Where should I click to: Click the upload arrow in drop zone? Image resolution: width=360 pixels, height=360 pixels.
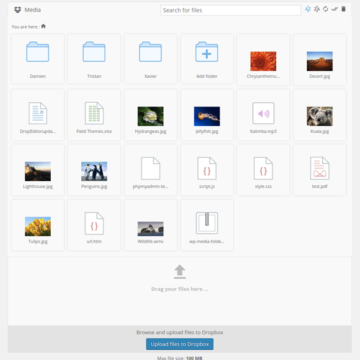pos(180,272)
